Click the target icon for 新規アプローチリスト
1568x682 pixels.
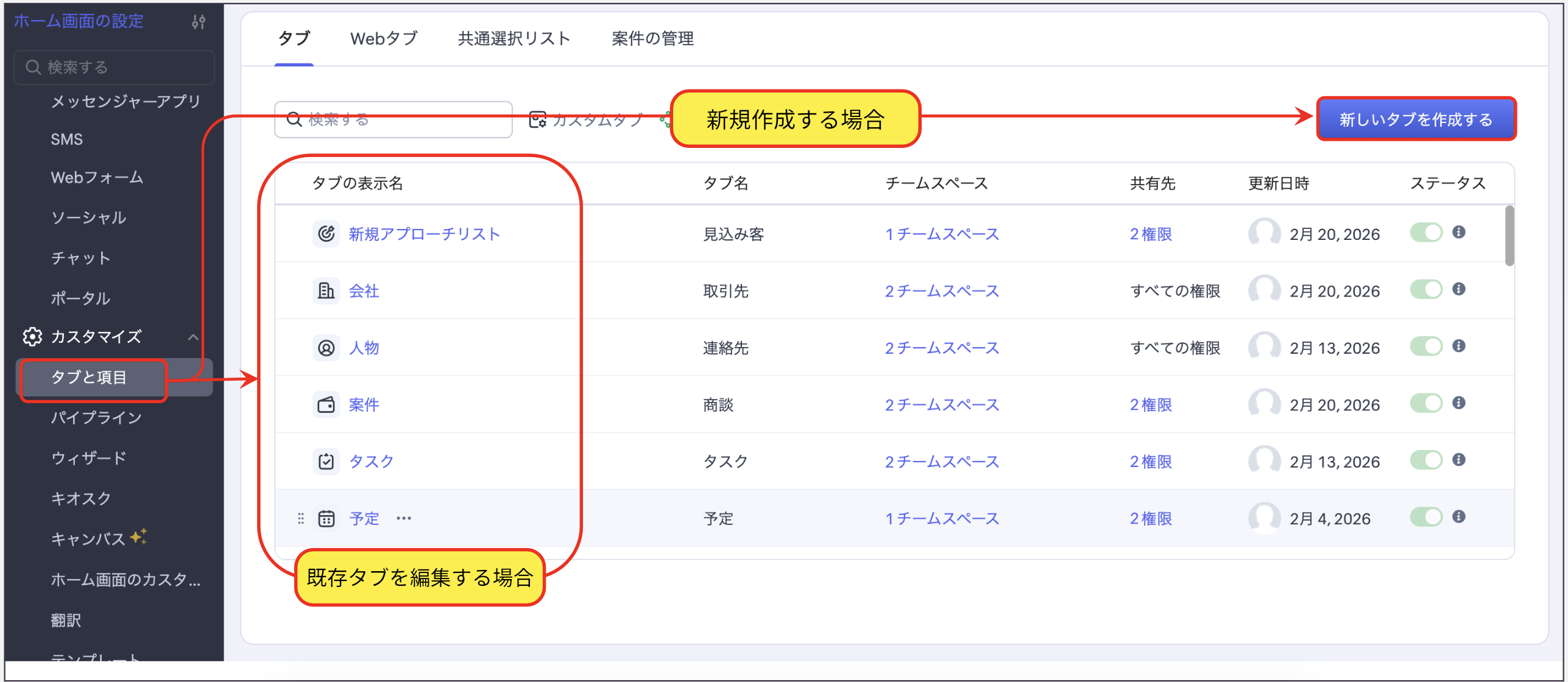click(x=327, y=234)
